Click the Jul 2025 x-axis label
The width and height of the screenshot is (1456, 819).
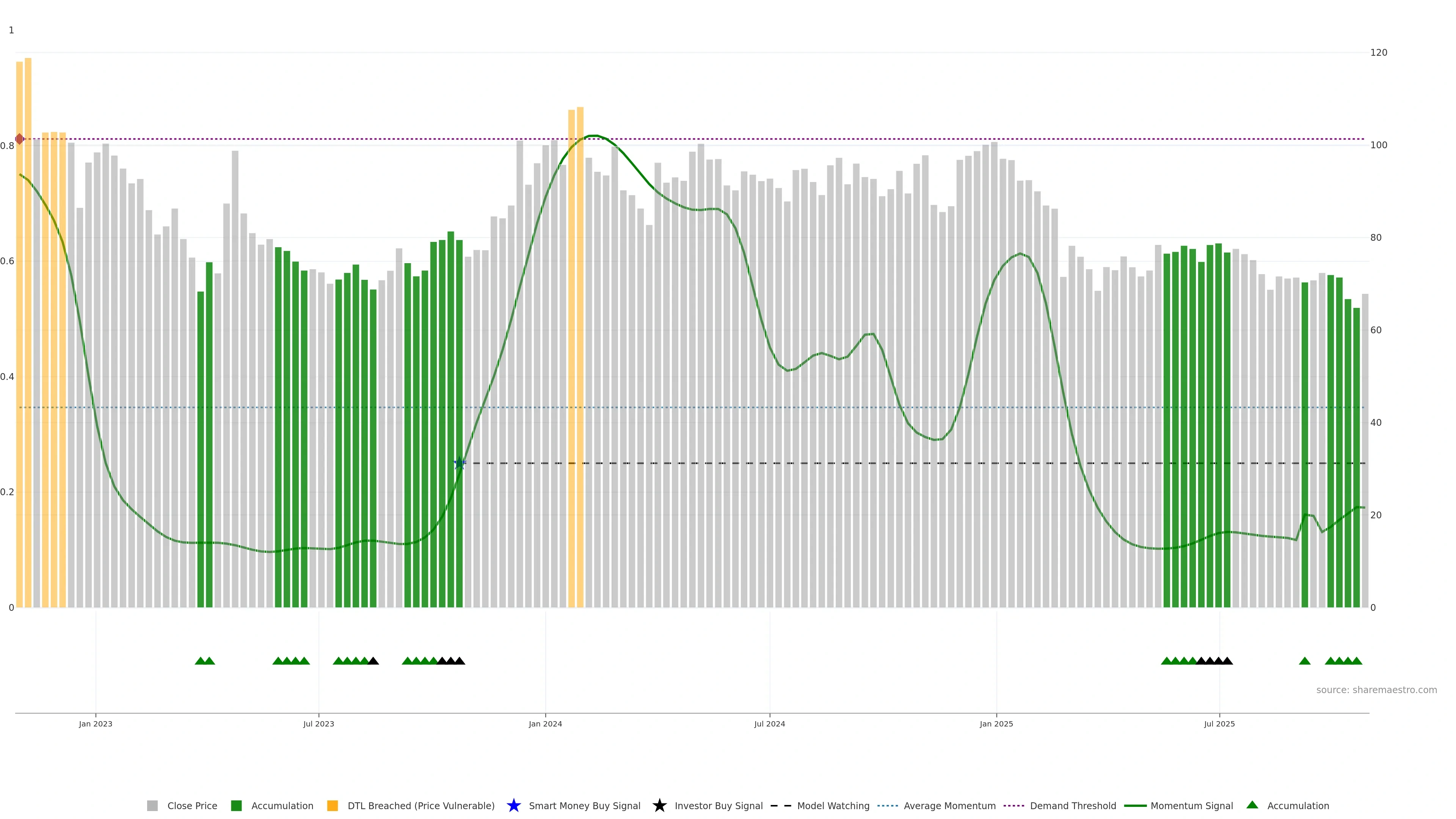point(1219,723)
